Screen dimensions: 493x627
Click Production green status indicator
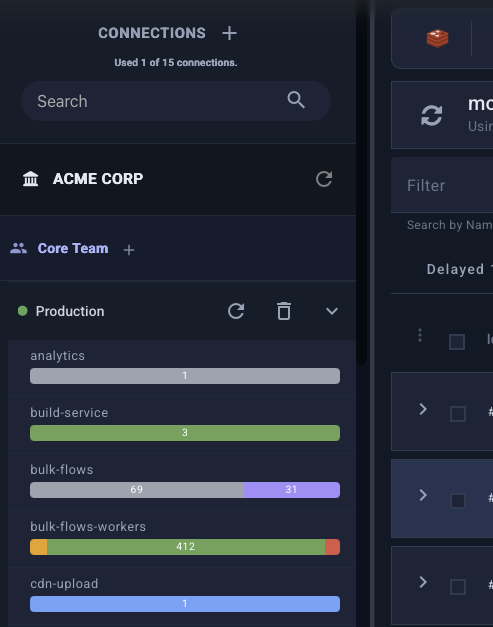coord(23,311)
